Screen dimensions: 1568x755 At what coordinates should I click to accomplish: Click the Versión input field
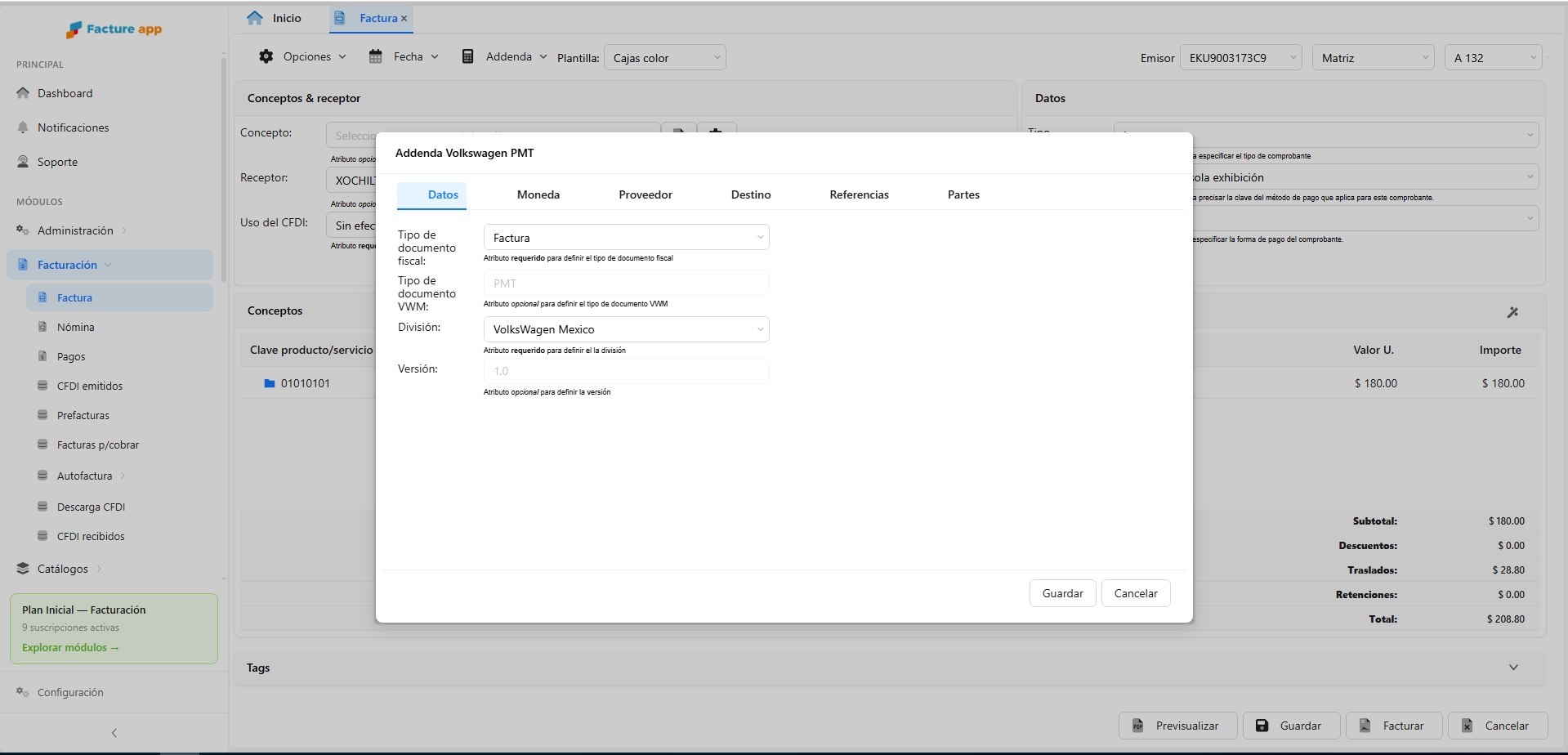(x=627, y=371)
